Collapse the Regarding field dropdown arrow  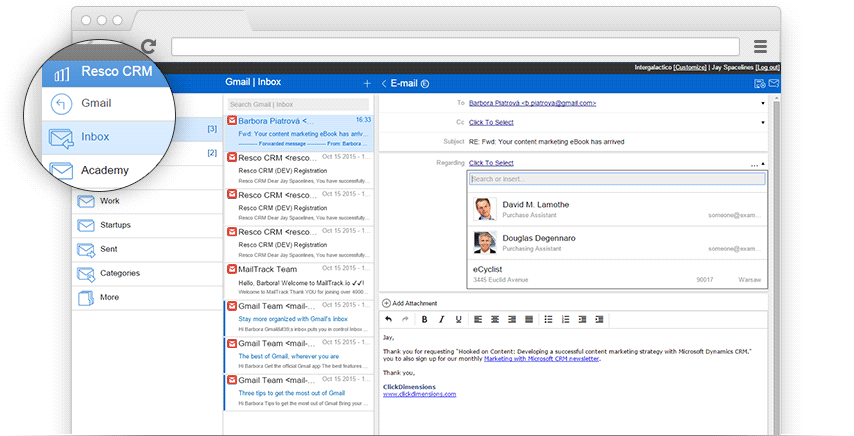(763, 163)
